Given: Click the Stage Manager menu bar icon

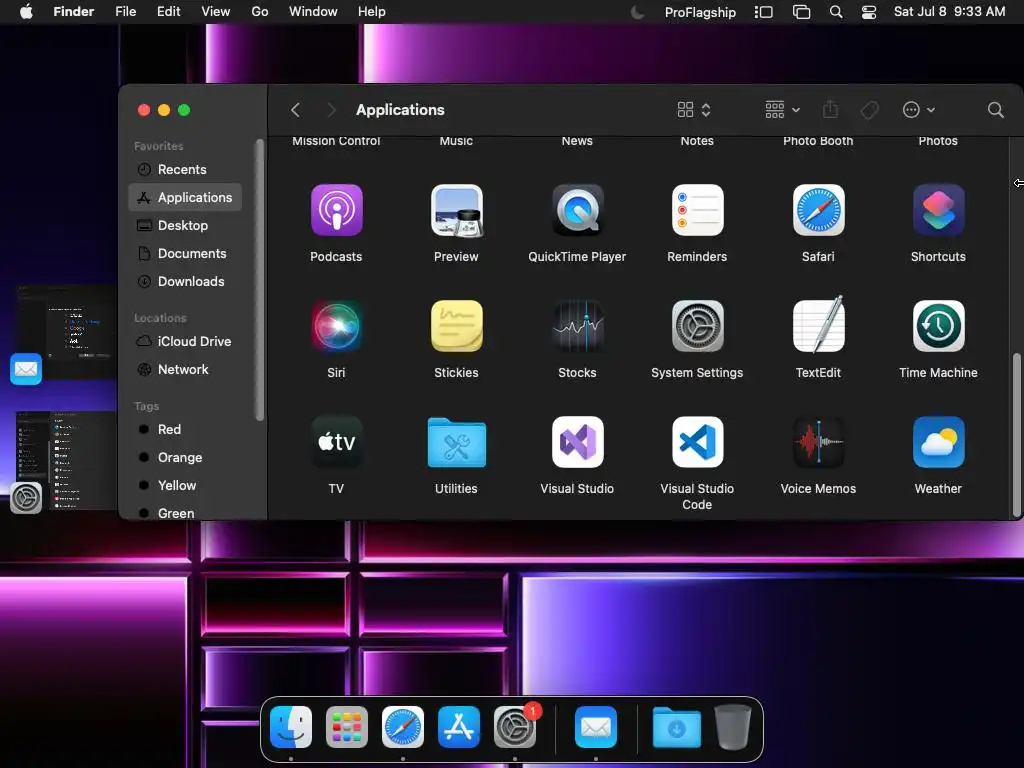Looking at the screenshot, I should [x=763, y=12].
